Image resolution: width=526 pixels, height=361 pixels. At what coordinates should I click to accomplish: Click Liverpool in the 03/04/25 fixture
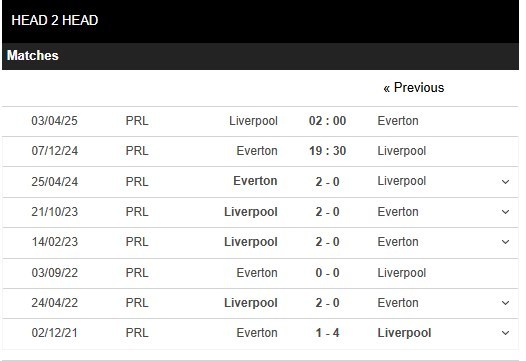(x=253, y=121)
